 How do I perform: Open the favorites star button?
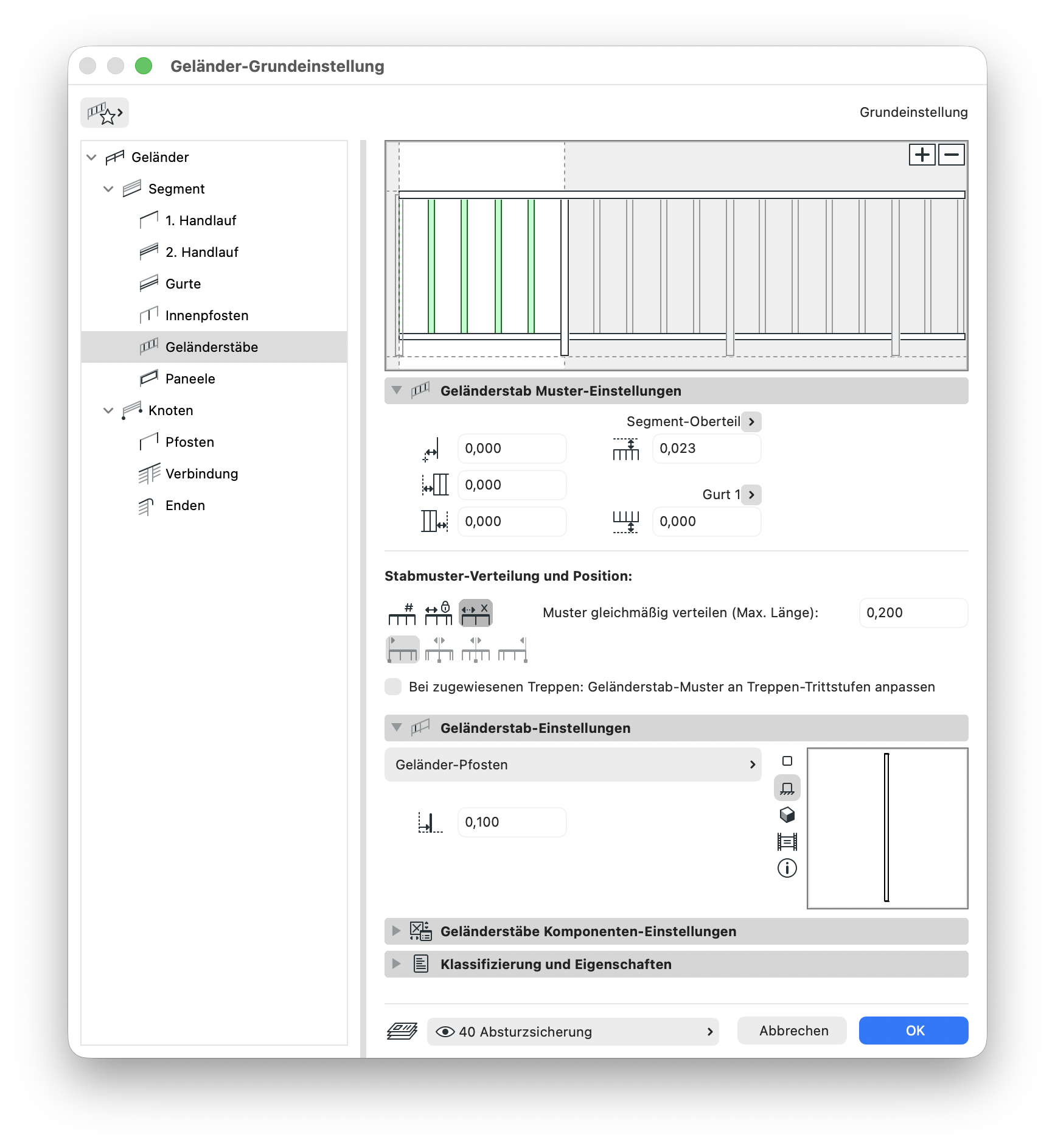point(105,113)
